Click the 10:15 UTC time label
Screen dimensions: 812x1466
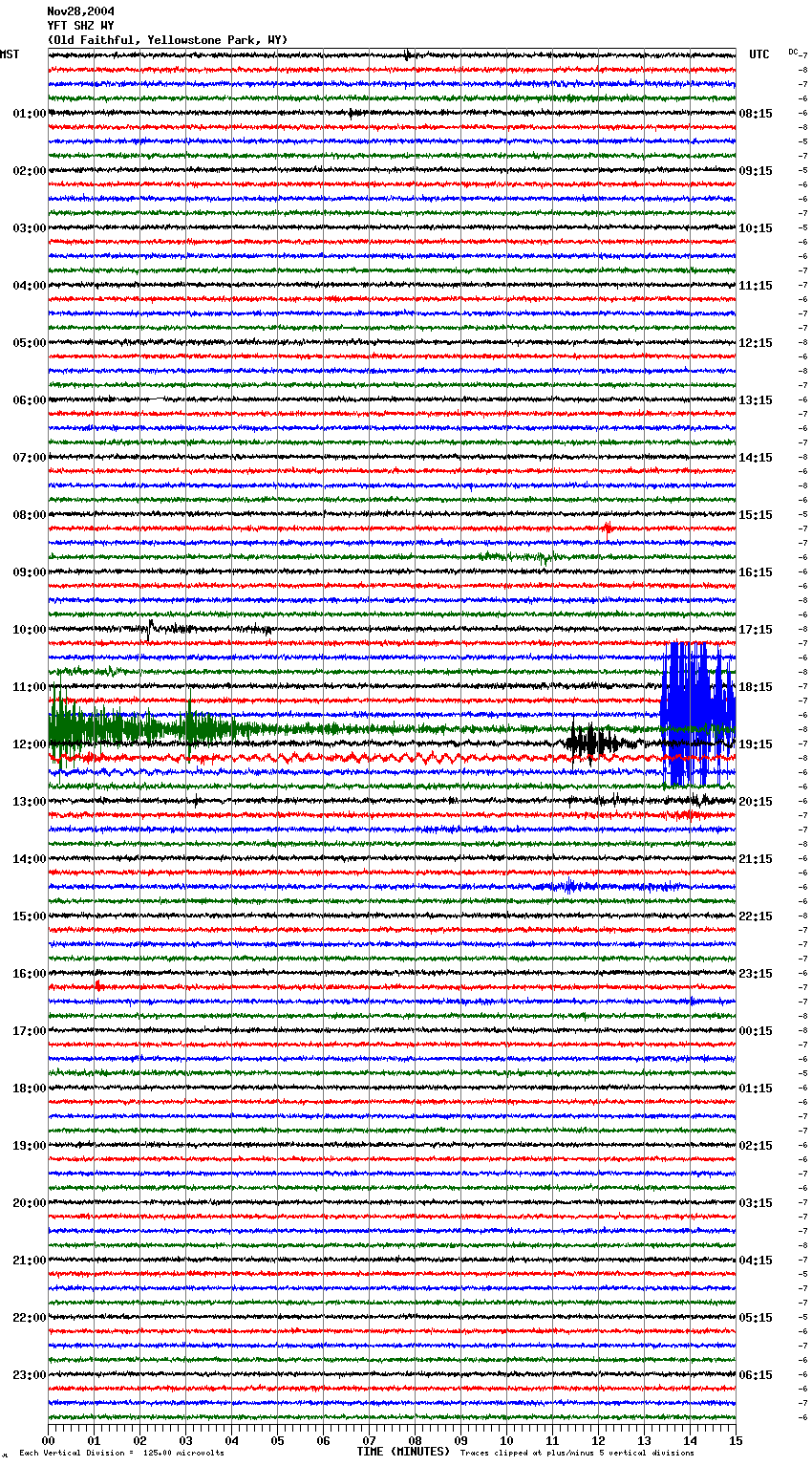coord(756,228)
